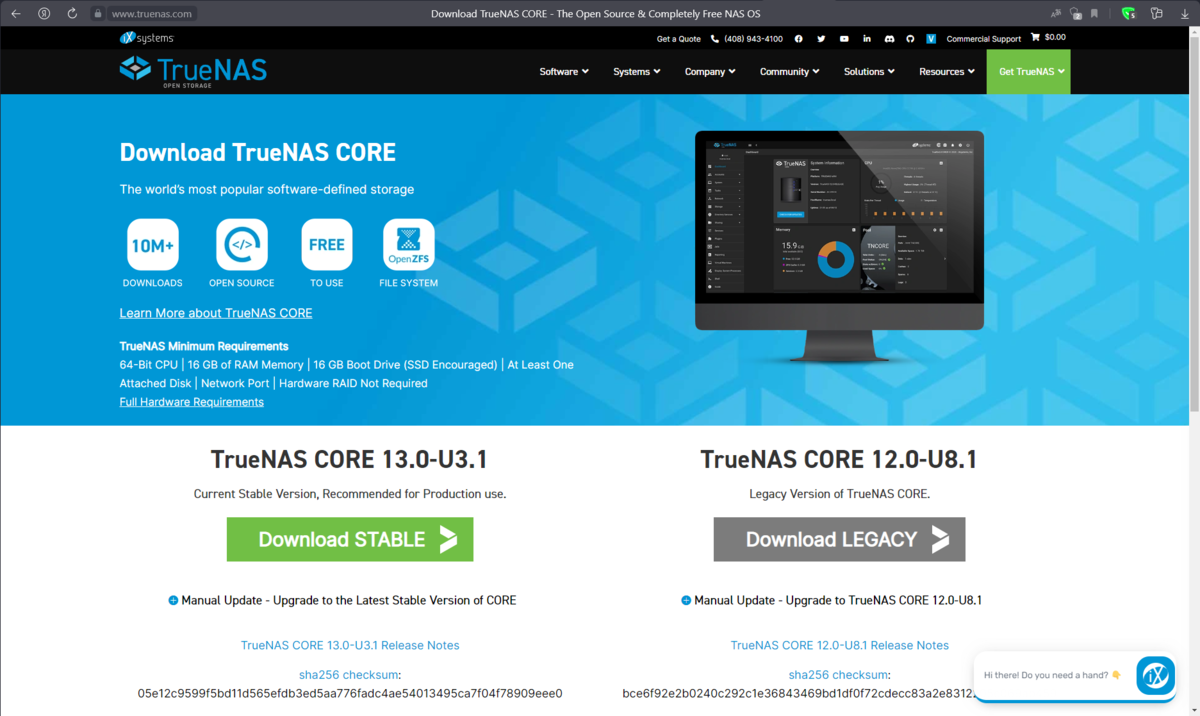Viewport: 1200px width, 716px height.
Task: Click sha256 checksum link under 12.0-U8.1
Action: click(838, 675)
